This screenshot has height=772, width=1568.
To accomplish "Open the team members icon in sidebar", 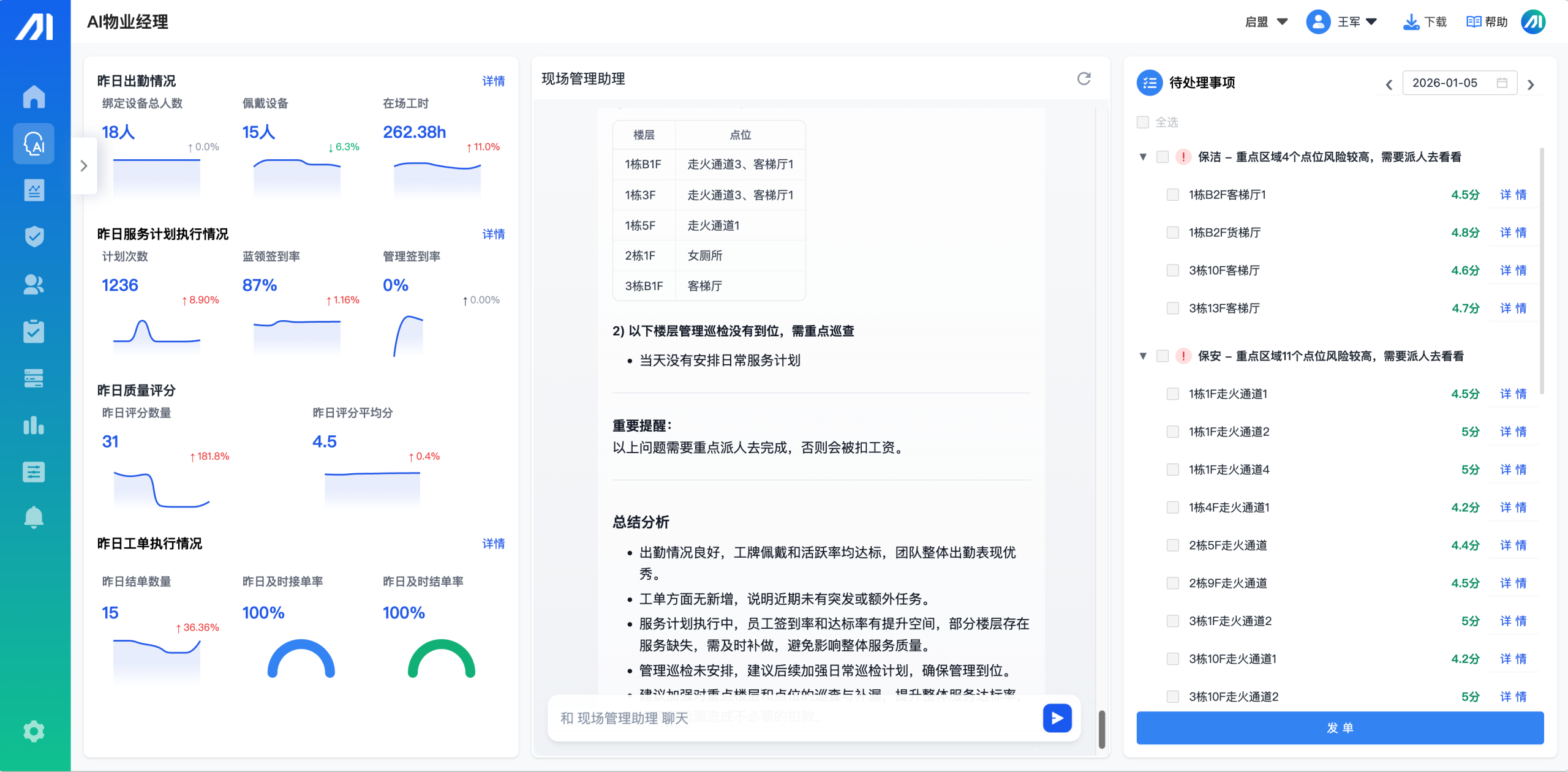I will point(34,283).
